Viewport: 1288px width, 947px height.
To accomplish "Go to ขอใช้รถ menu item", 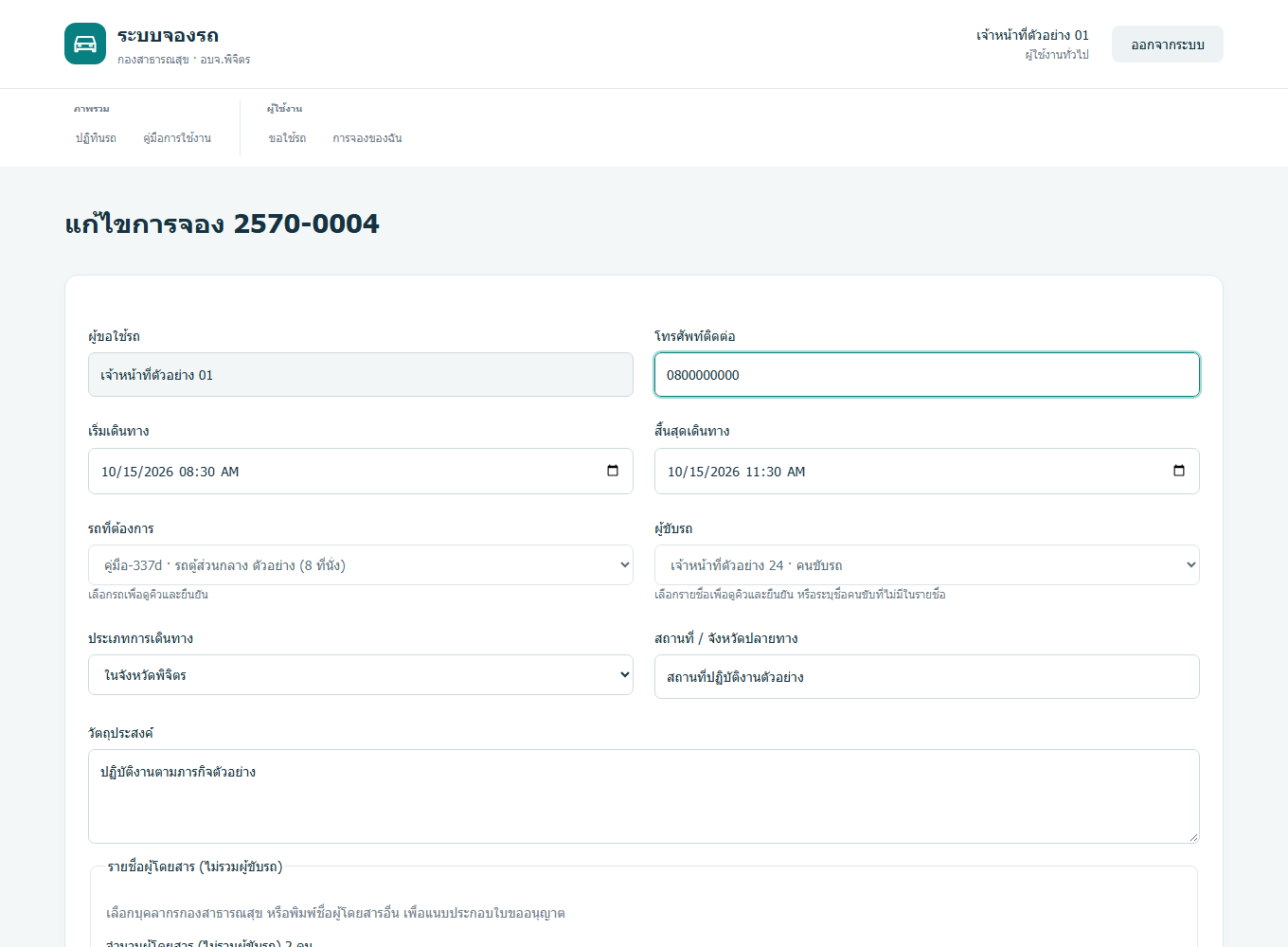I will click(x=287, y=138).
